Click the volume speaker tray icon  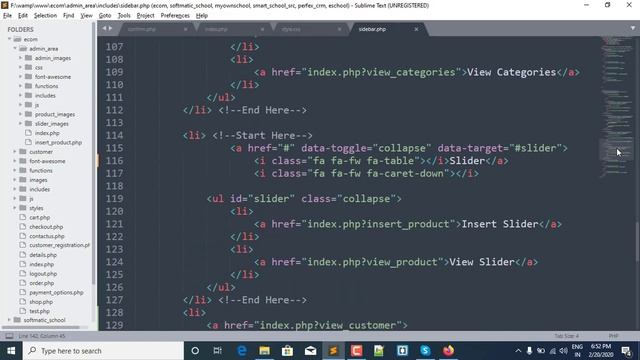564,351
